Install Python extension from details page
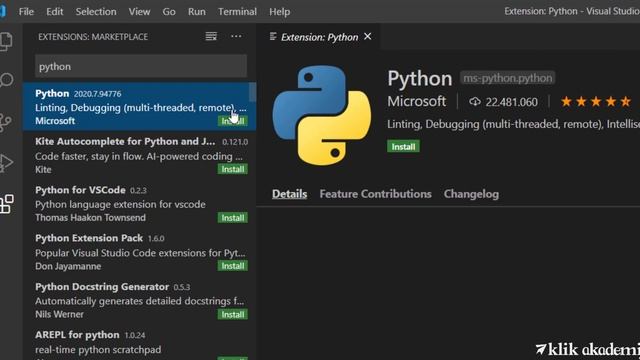 [x=403, y=147]
